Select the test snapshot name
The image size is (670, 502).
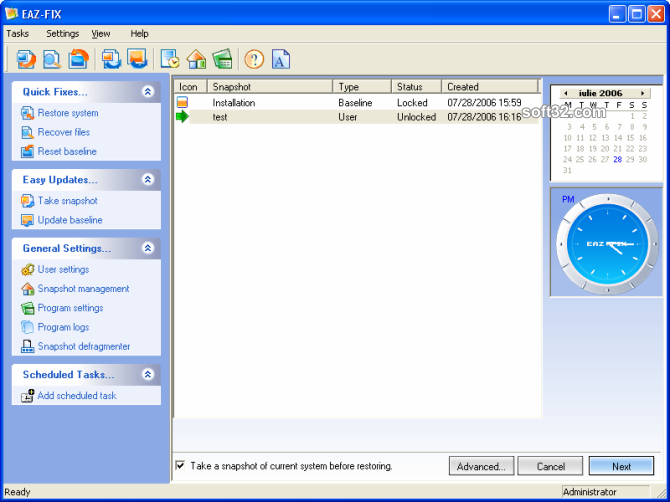(220, 117)
